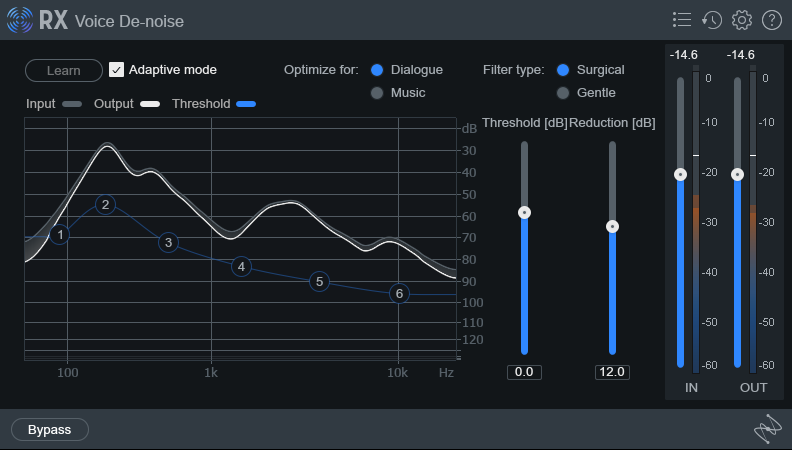This screenshot has width=792, height=450.
Task: Click the OUT meter label
Action: [754, 387]
